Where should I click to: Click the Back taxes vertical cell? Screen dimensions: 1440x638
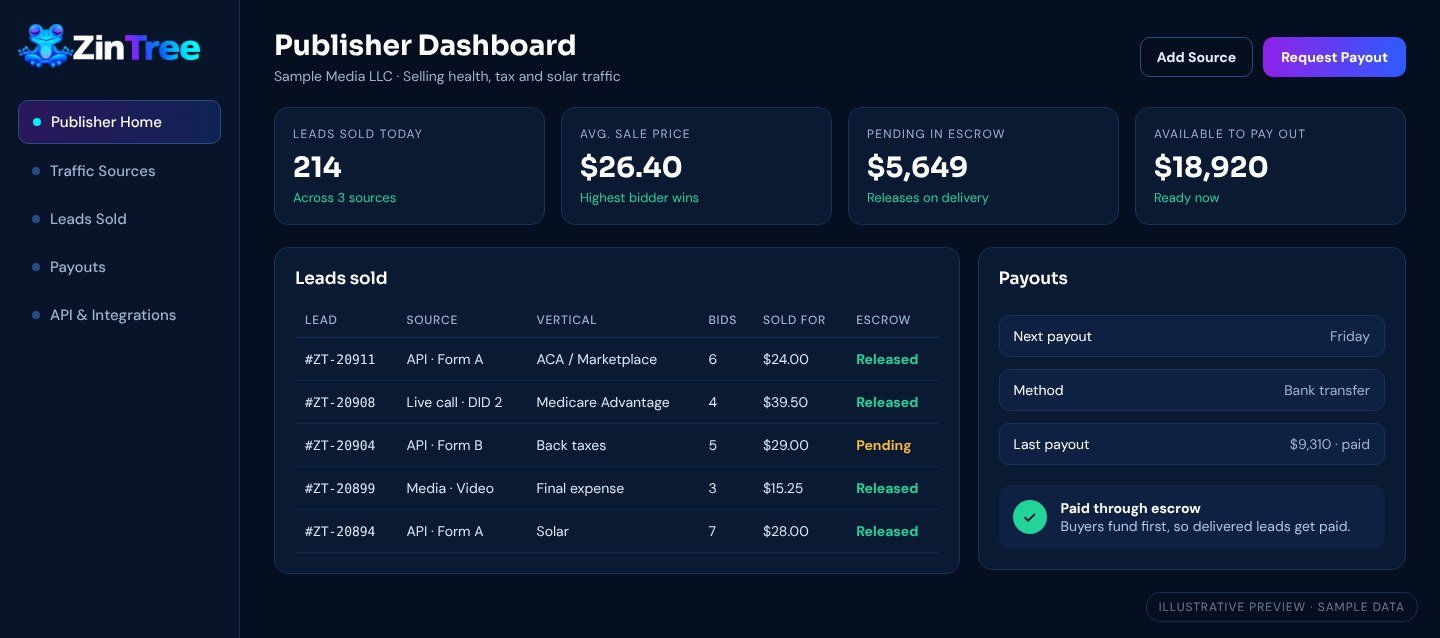click(x=571, y=445)
